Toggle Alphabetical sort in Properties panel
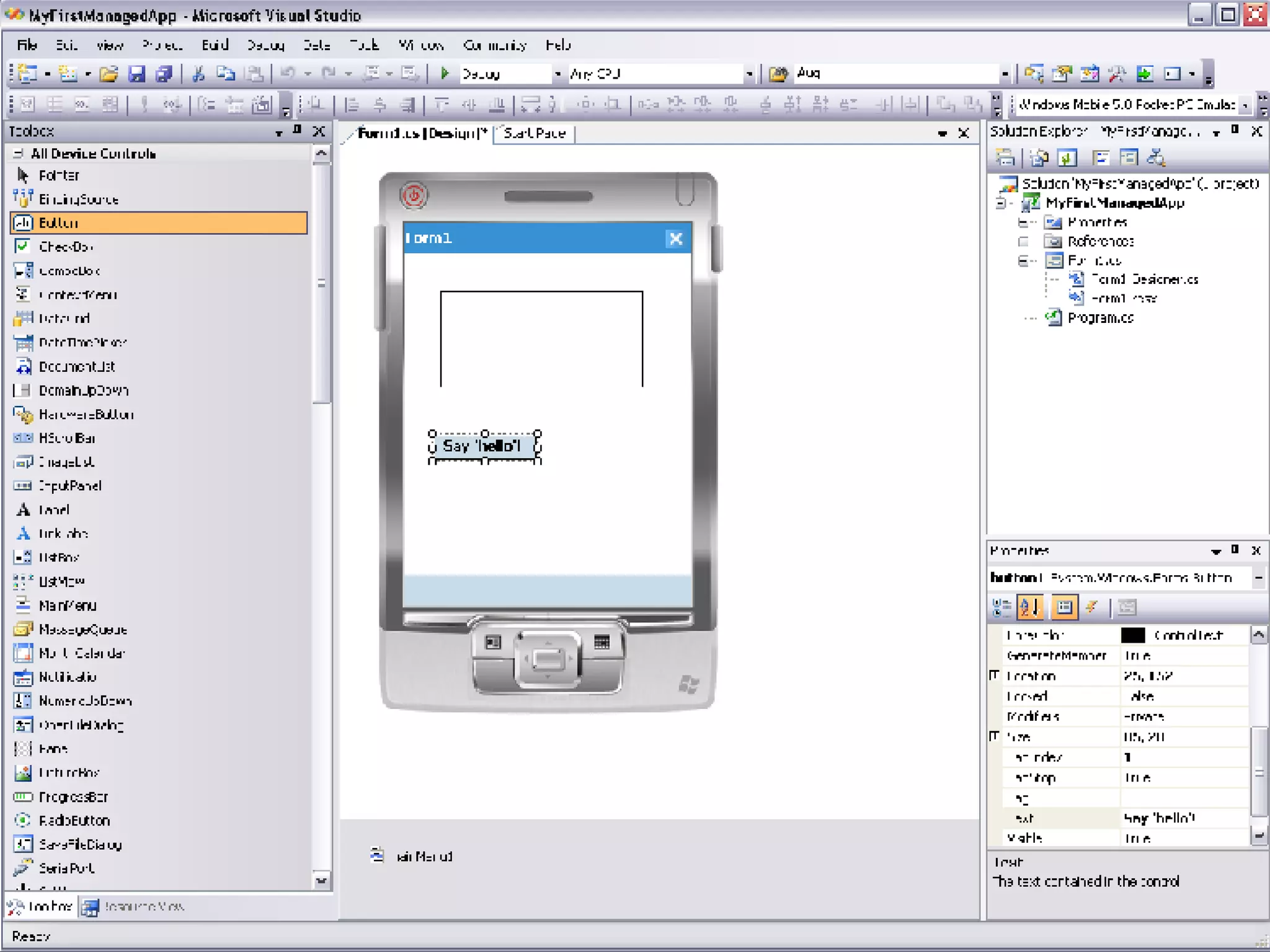1270x952 pixels. [1029, 607]
